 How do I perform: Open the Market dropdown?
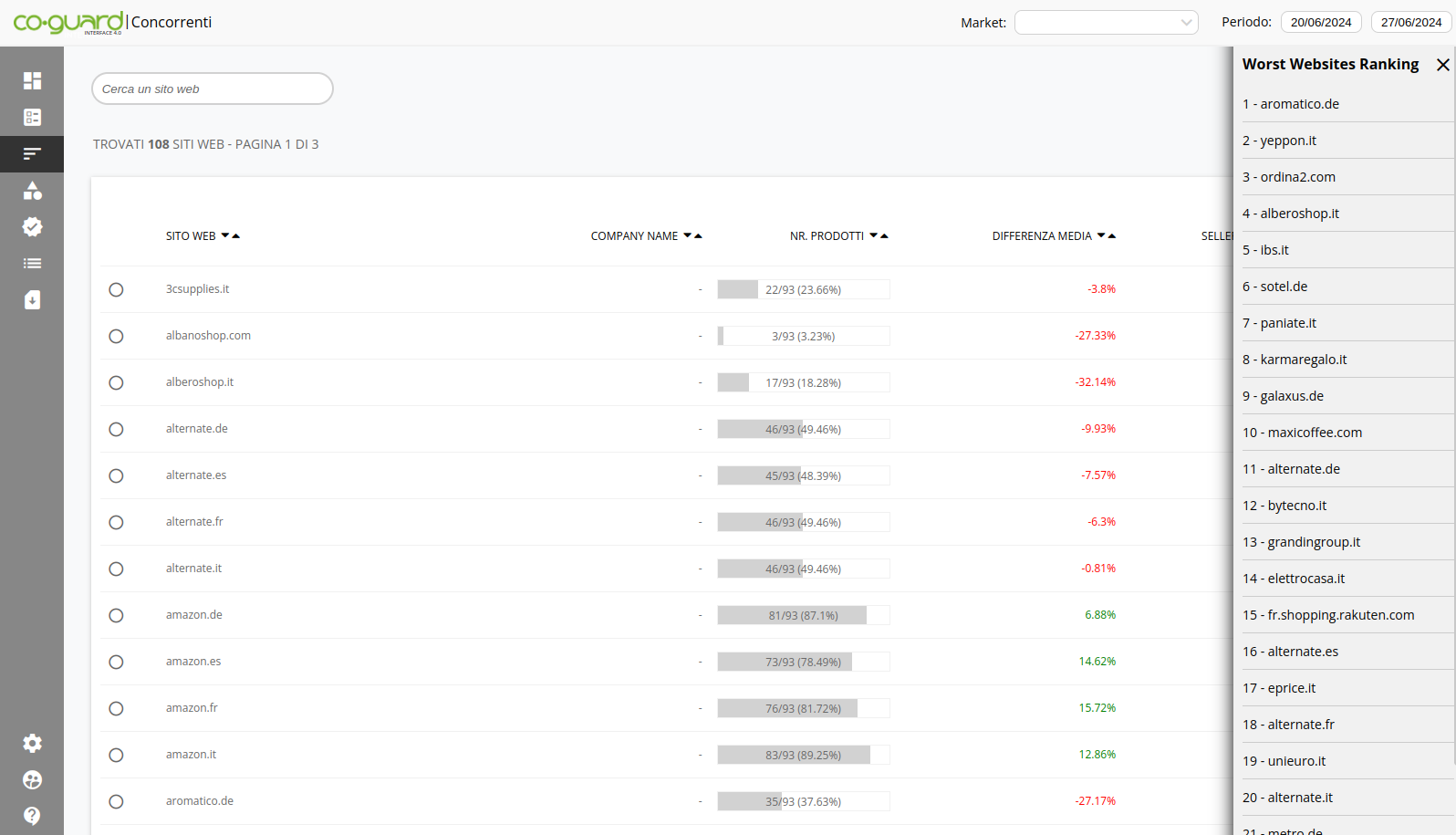click(x=1106, y=23)
